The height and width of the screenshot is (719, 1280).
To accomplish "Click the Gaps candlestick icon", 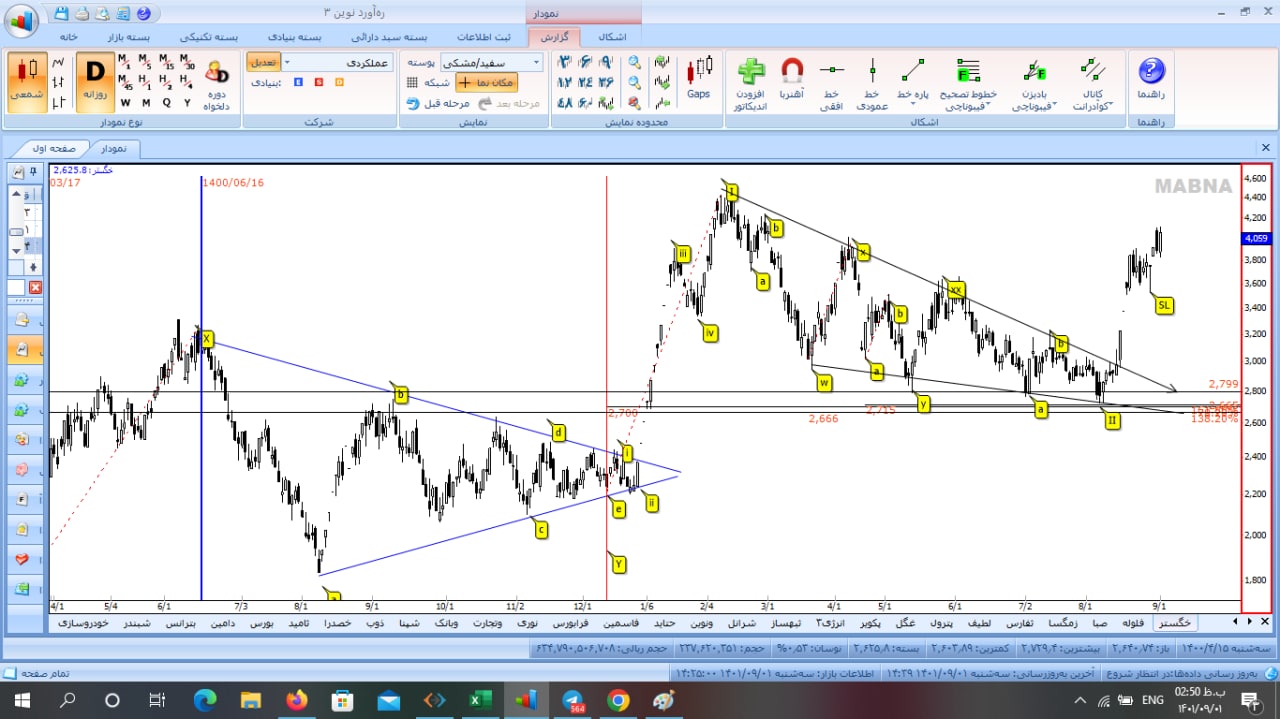I will (x=698, y=77).
